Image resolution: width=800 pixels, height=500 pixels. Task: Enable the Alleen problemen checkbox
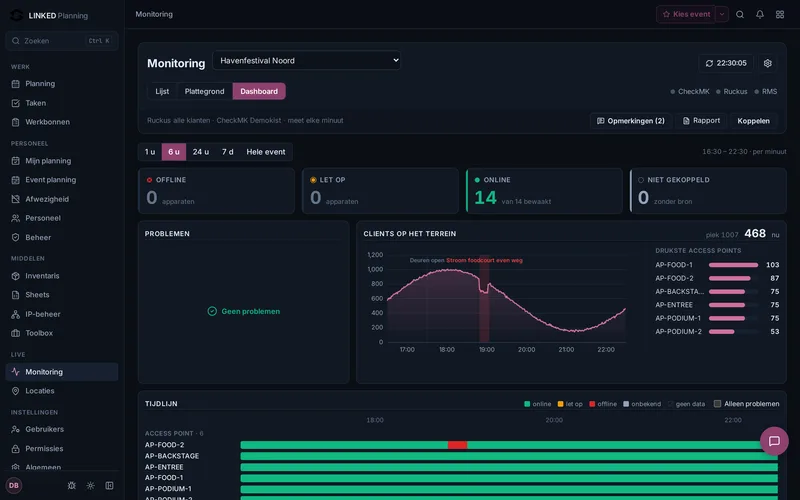(x=717, y=404)
